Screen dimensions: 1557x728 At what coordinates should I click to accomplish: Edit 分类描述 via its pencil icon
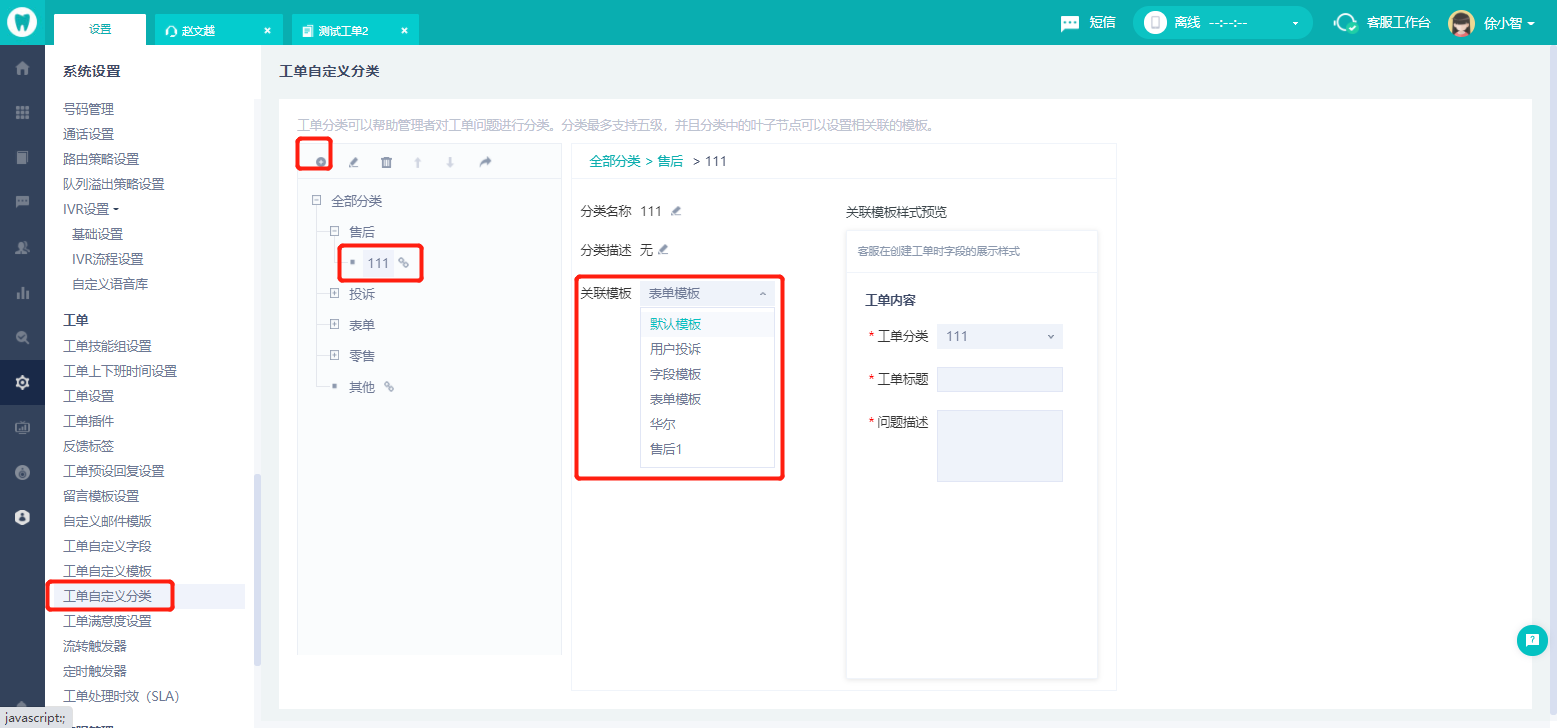(662, 249)
